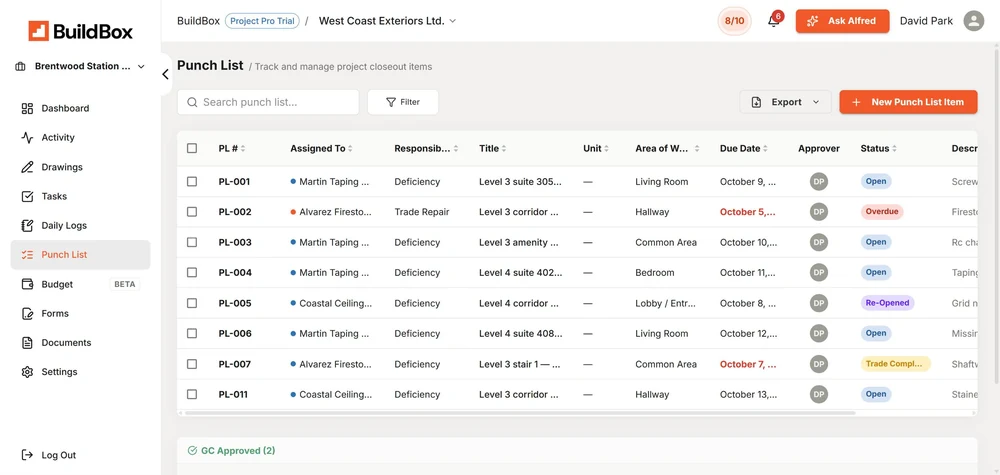Viewport: 1000px width, 475px height.
Task: Open Punch List in the sidebar
Action: (x=80, y=255)
